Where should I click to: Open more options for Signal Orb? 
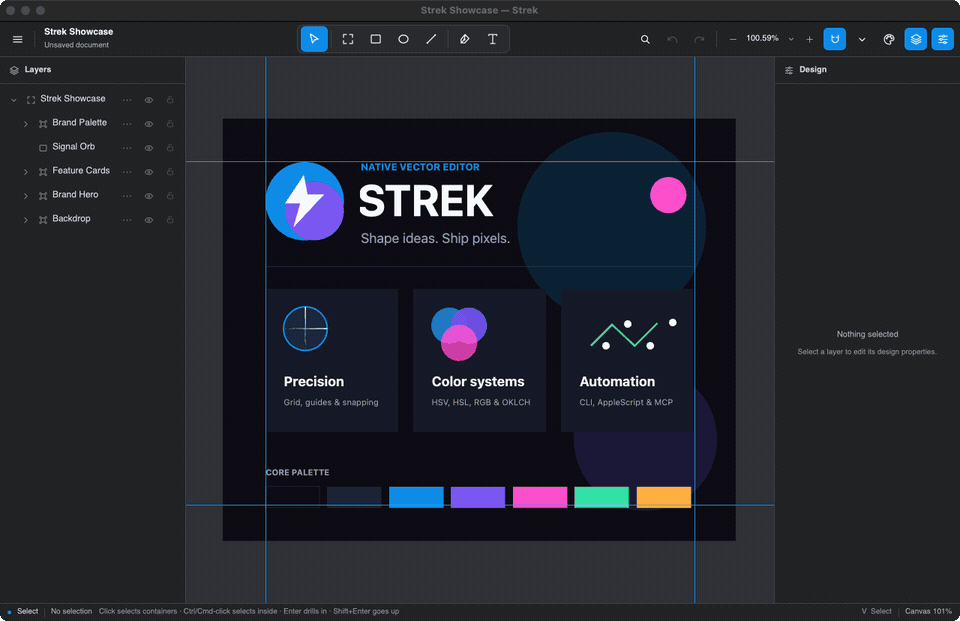[127, 148]
